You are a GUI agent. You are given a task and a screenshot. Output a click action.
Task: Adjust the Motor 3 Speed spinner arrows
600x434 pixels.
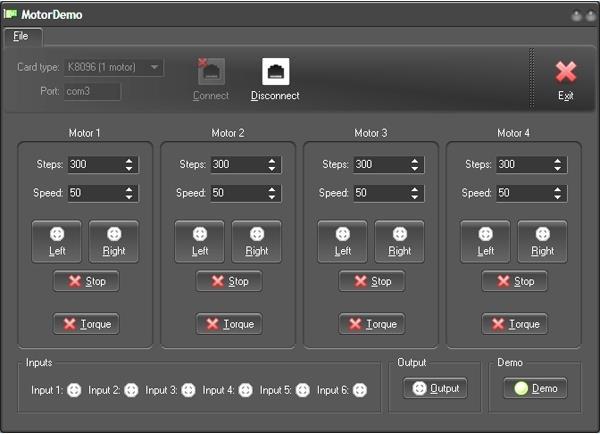pos(415,193)
